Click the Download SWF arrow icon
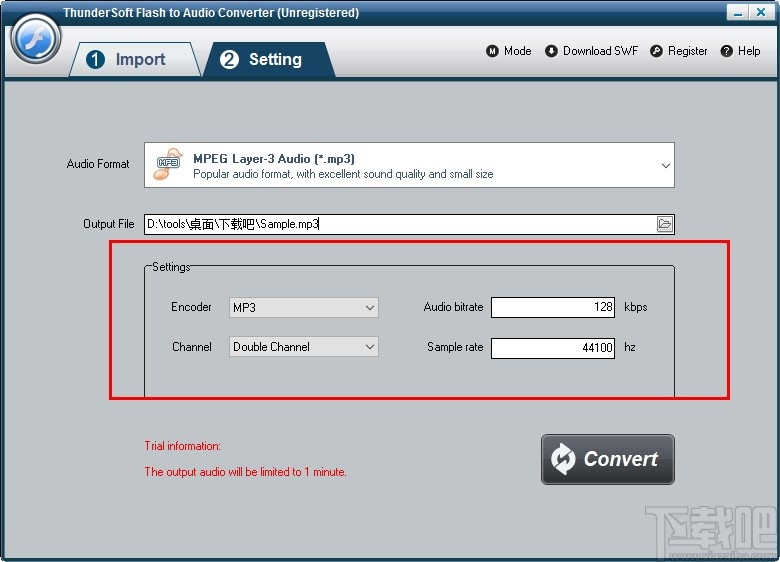Viewport: 780px width, 562px height. coord(551,51)
